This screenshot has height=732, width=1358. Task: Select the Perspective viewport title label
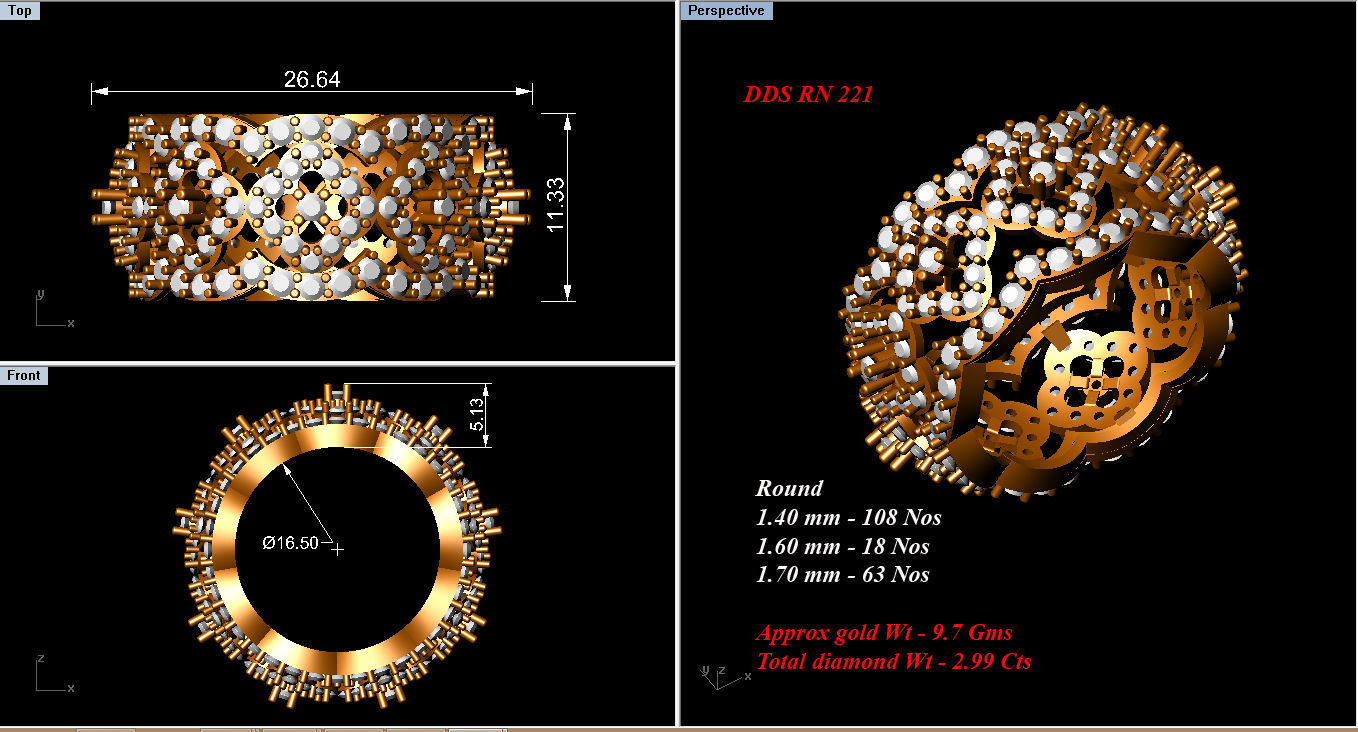tap(727, 11)
